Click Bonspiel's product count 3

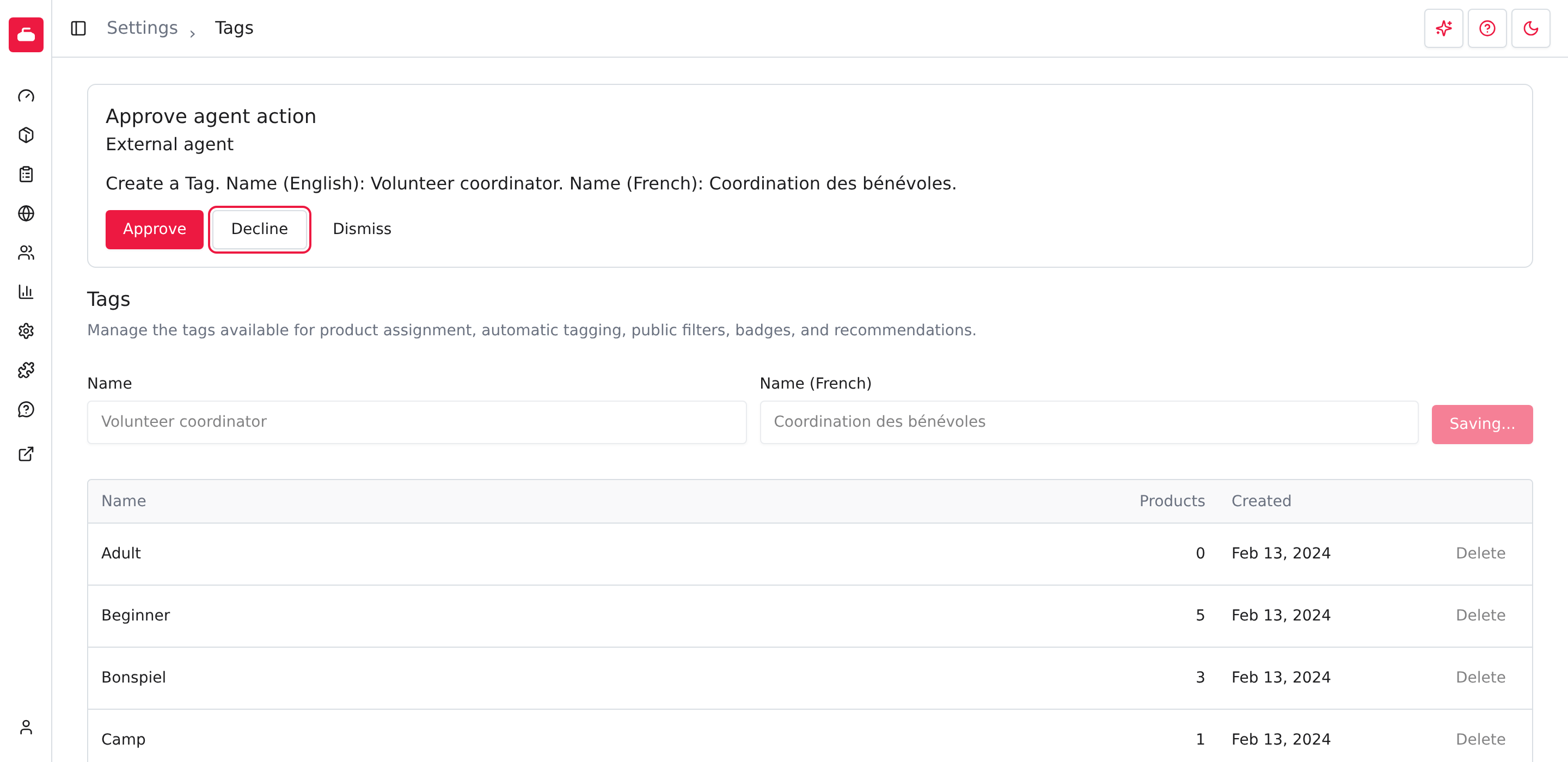[1200, 678]
